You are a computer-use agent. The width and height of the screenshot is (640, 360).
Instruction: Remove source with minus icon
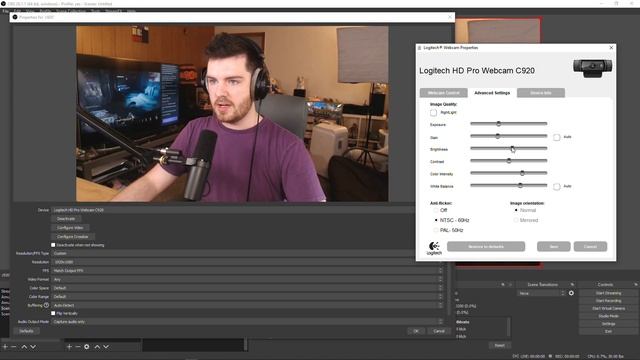coord(78,347)
